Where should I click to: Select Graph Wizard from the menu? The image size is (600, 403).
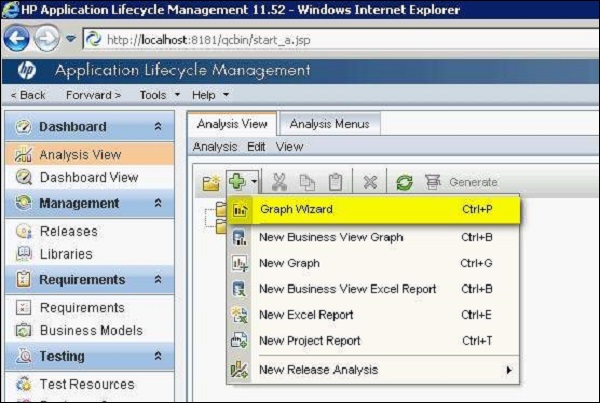[296, 210]
